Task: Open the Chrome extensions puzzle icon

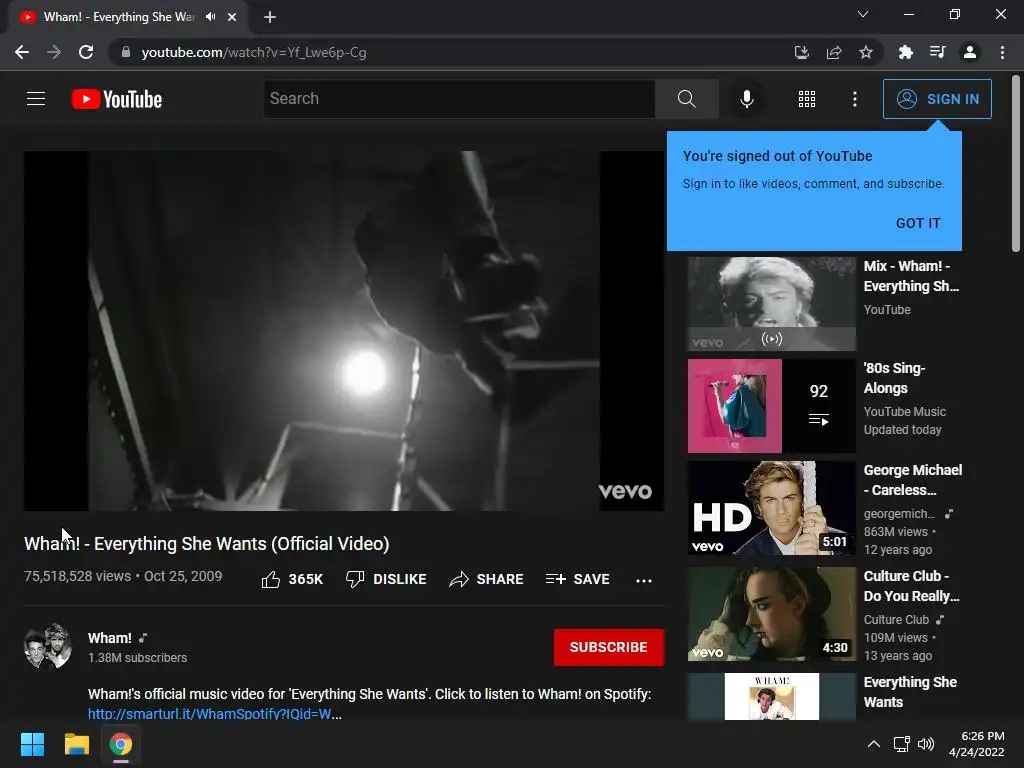Action: 905,52
